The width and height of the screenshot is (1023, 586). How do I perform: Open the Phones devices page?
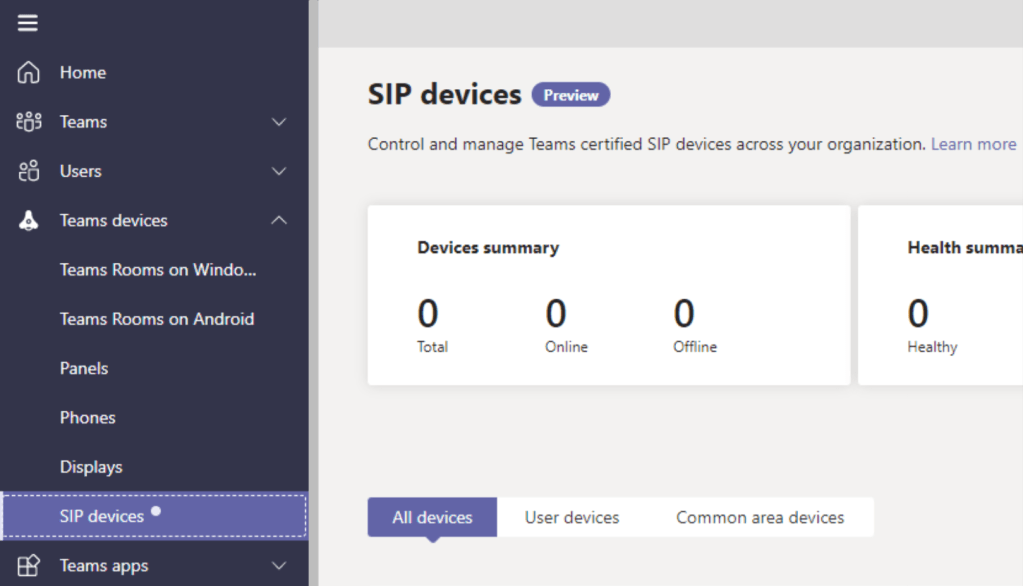click(x=88, y=418)
